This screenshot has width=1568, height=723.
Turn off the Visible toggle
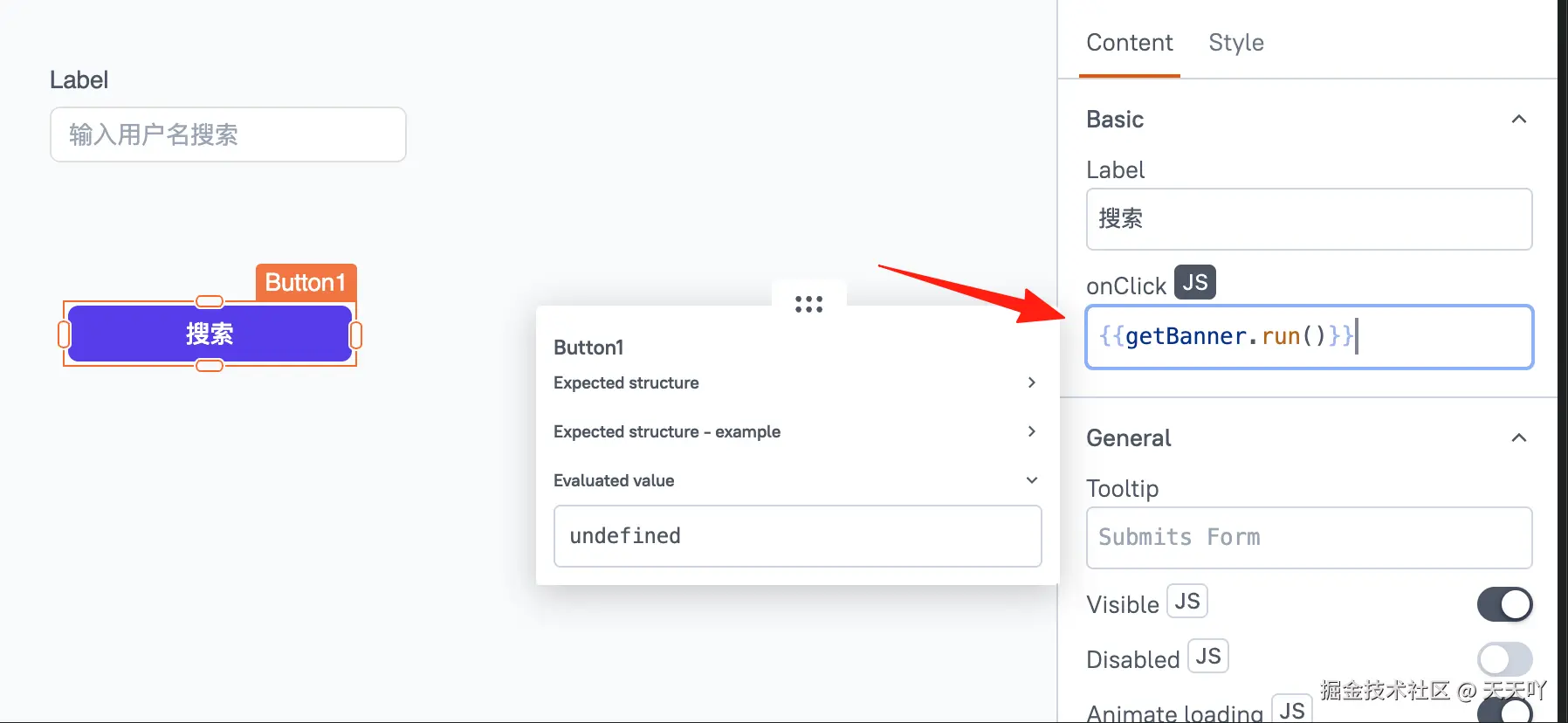point(1504,604)
